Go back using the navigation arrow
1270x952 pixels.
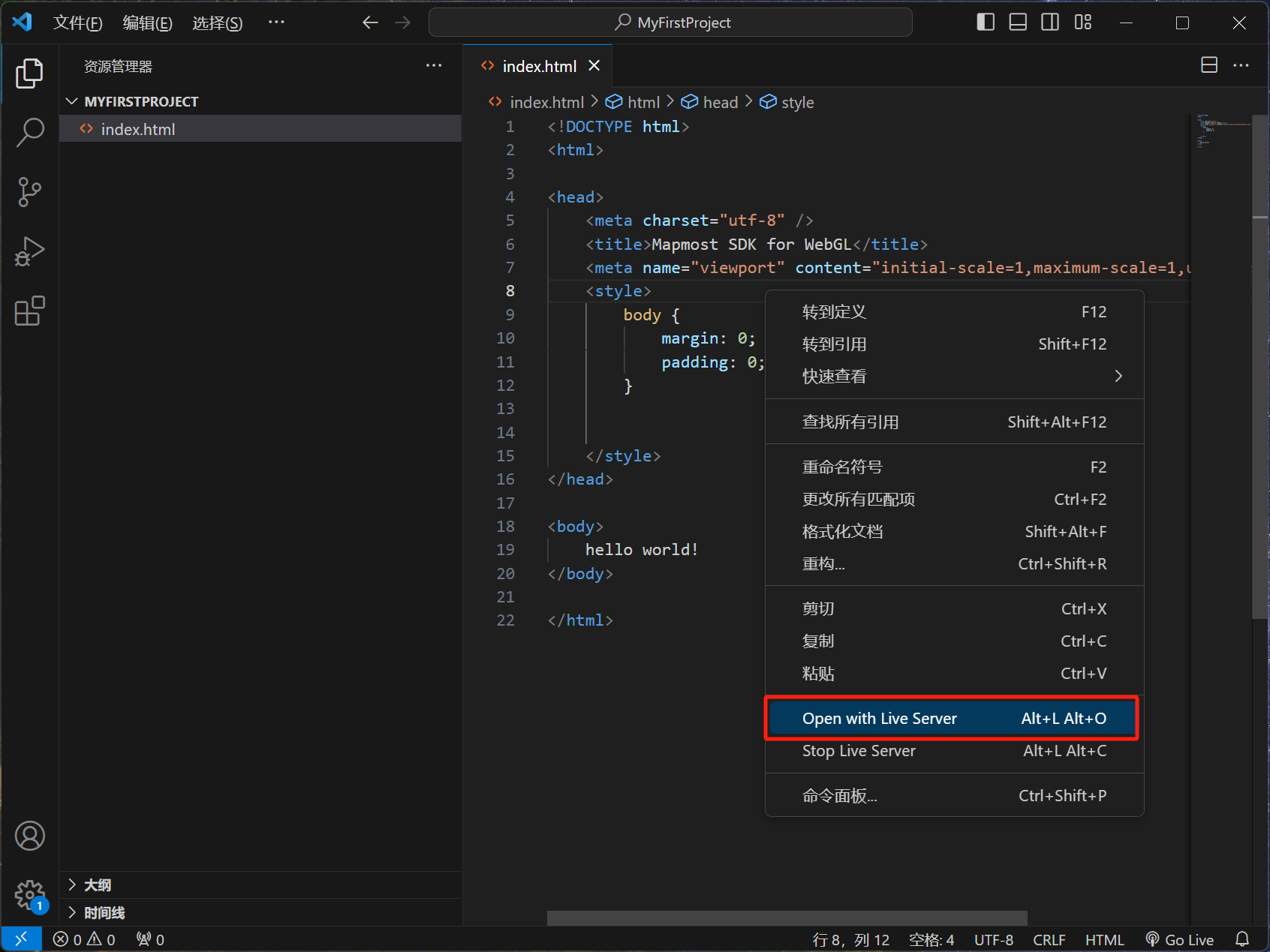click(370, 23)
